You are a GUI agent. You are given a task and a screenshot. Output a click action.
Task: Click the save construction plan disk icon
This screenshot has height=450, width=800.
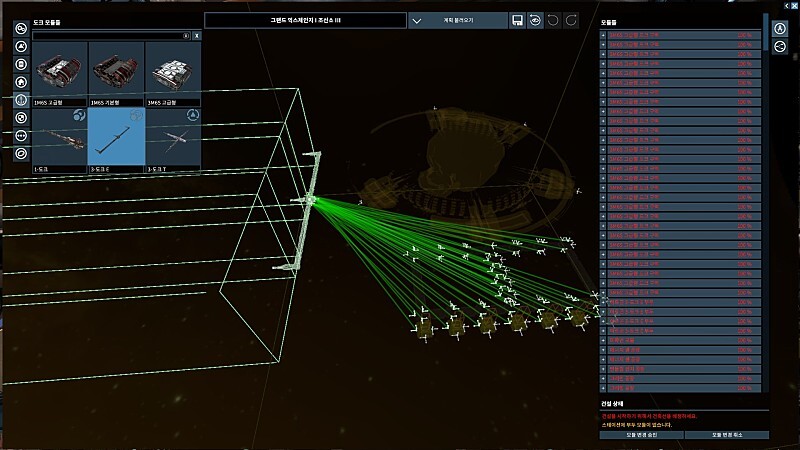517,20
